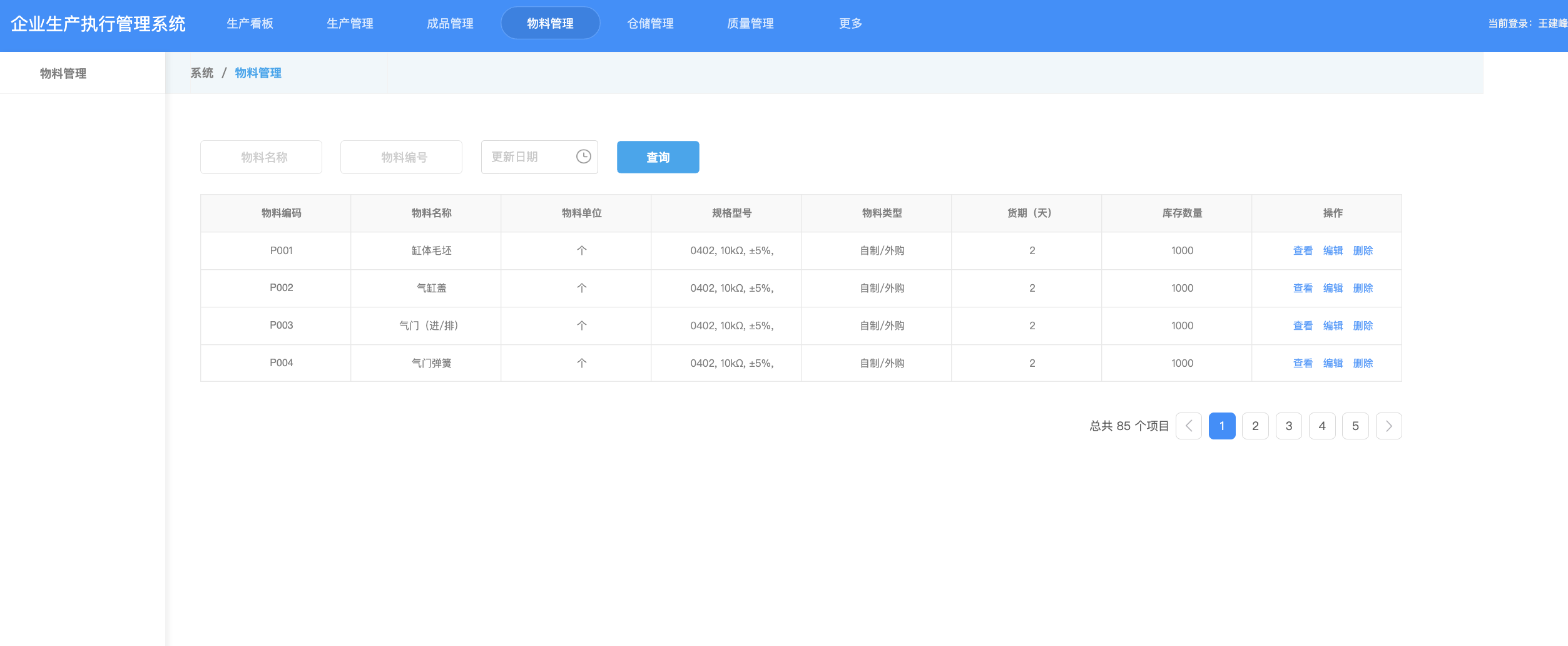Select 质量管理 in top navigation
Screen dimensions: 1568x646
[x=750, y=24]
